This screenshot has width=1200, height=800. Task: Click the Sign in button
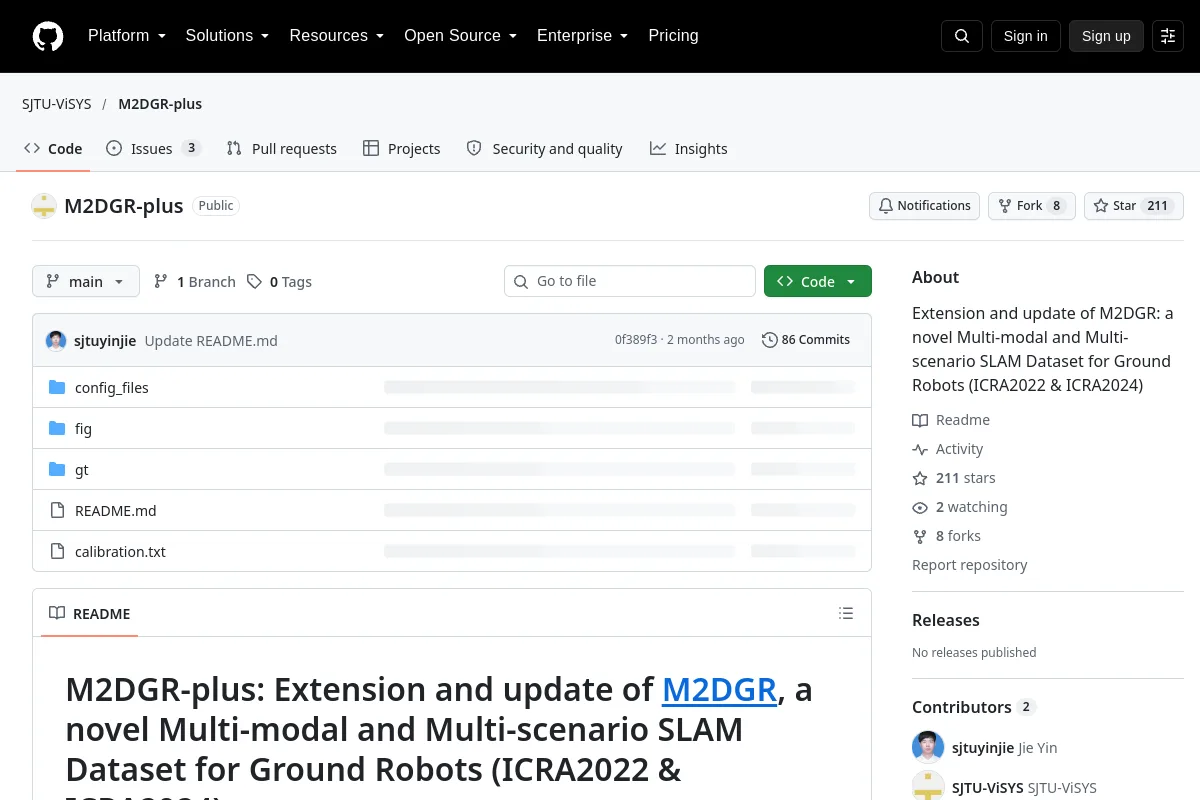pos(1026,36)
